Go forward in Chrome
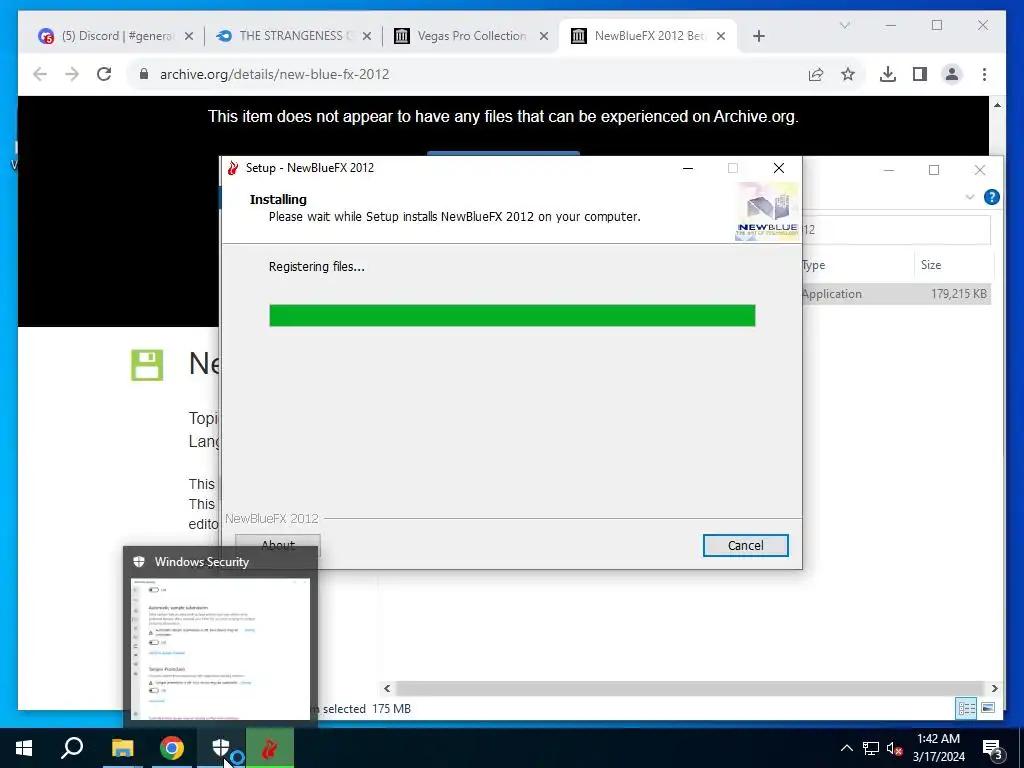Screen dimensions: 1024x768 coord(72,74)
